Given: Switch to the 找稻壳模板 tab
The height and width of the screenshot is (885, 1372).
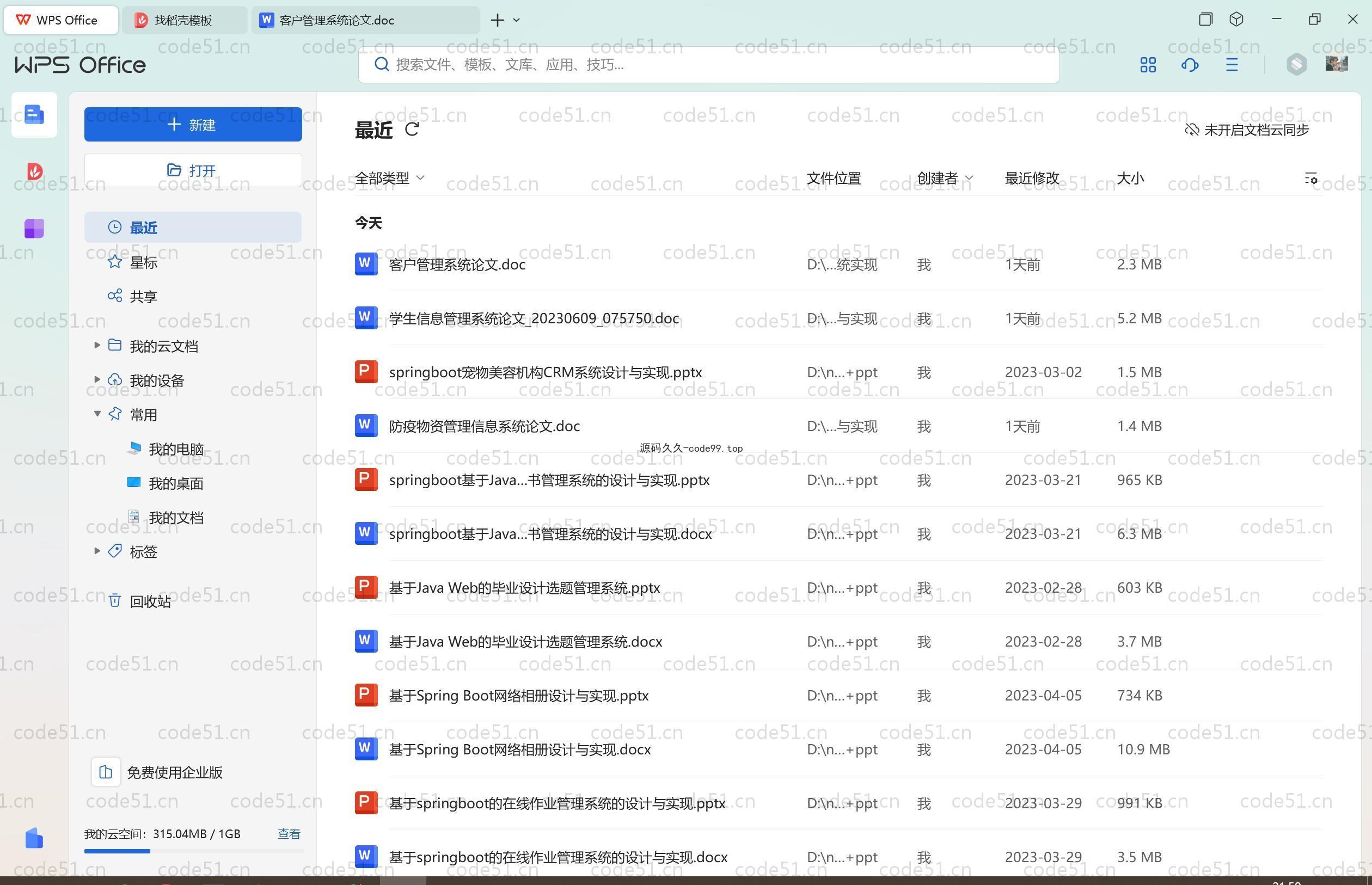Looking at the screenshot, I should (185, 20).
